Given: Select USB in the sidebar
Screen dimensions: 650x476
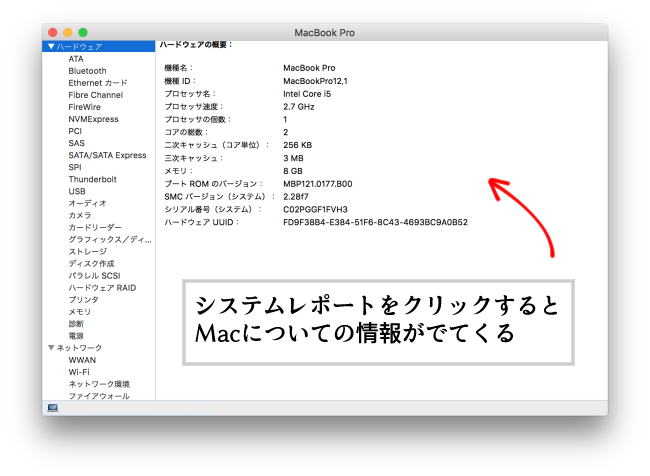Looking at the screenshot, I should pos(77,191).
